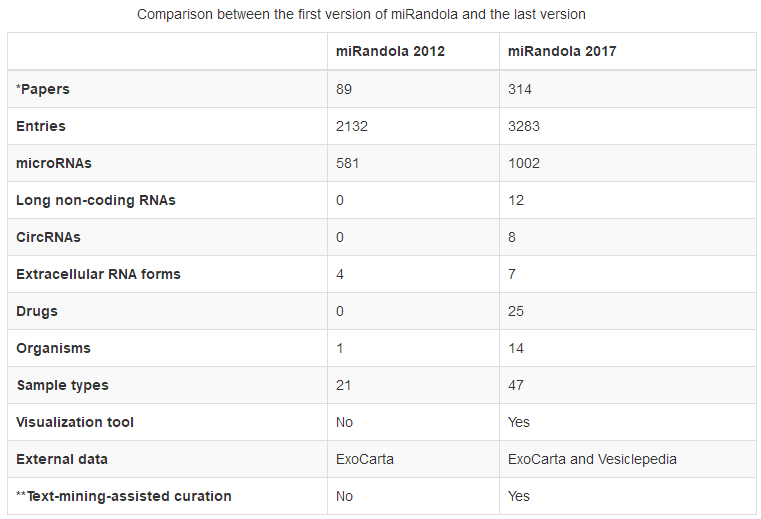The image size is (761, 519).
Task: Click the 314 papers value
Action: coord(520,89)
